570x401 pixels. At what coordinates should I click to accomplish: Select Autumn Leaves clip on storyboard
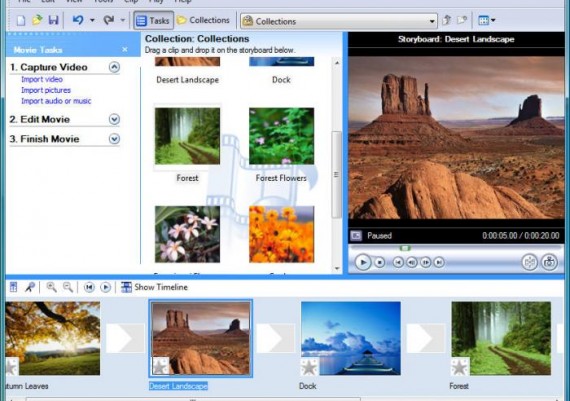(x=53, y=338)
